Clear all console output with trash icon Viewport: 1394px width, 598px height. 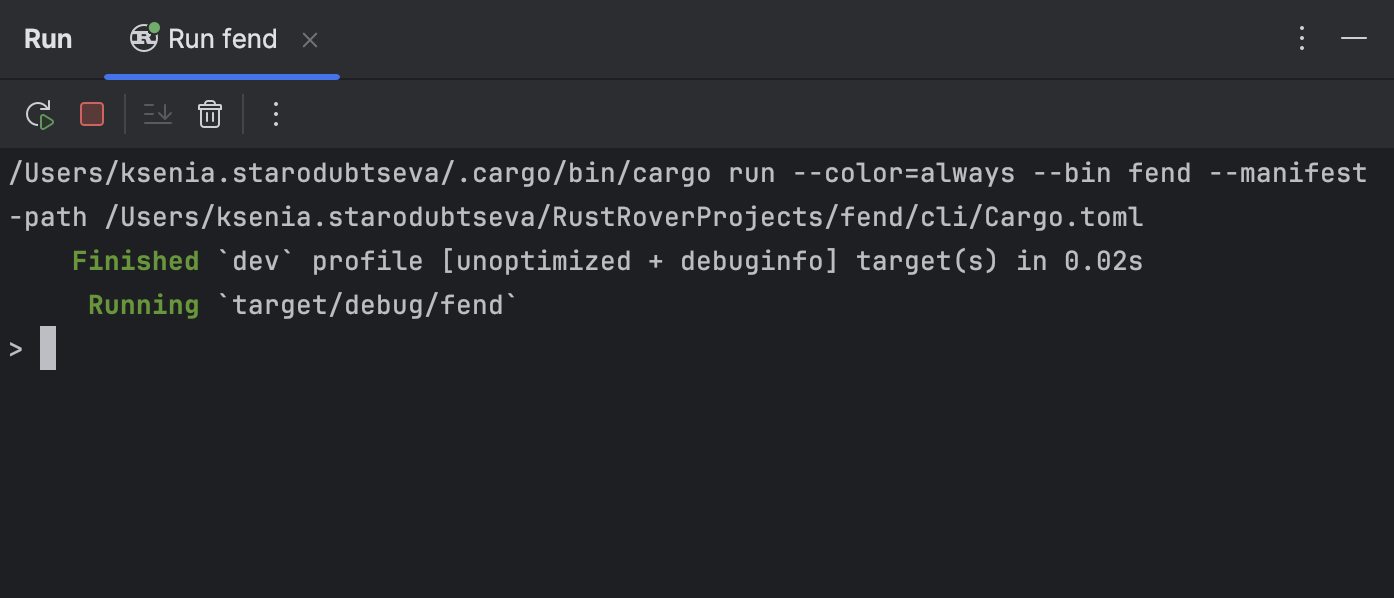(x=209, y=114)
